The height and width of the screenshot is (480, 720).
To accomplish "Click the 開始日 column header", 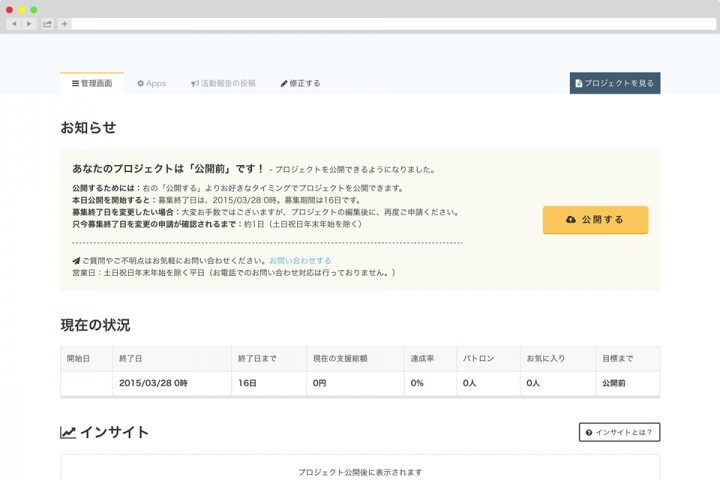I will tap(86, 359).
